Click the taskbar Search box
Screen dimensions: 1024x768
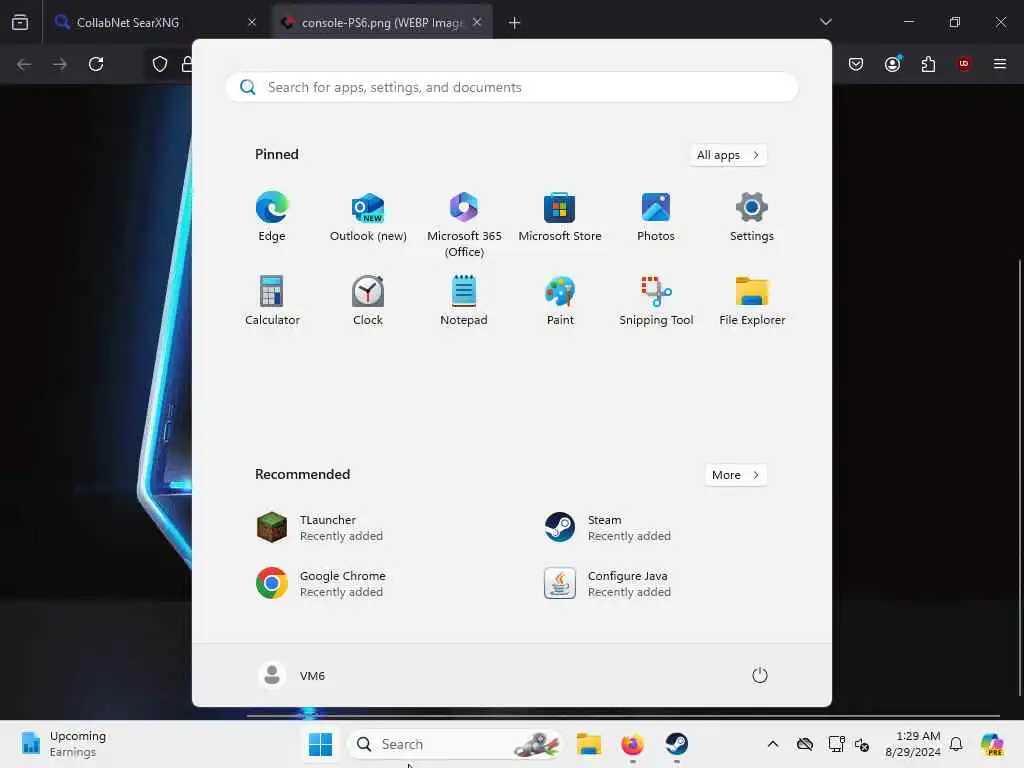455,744
